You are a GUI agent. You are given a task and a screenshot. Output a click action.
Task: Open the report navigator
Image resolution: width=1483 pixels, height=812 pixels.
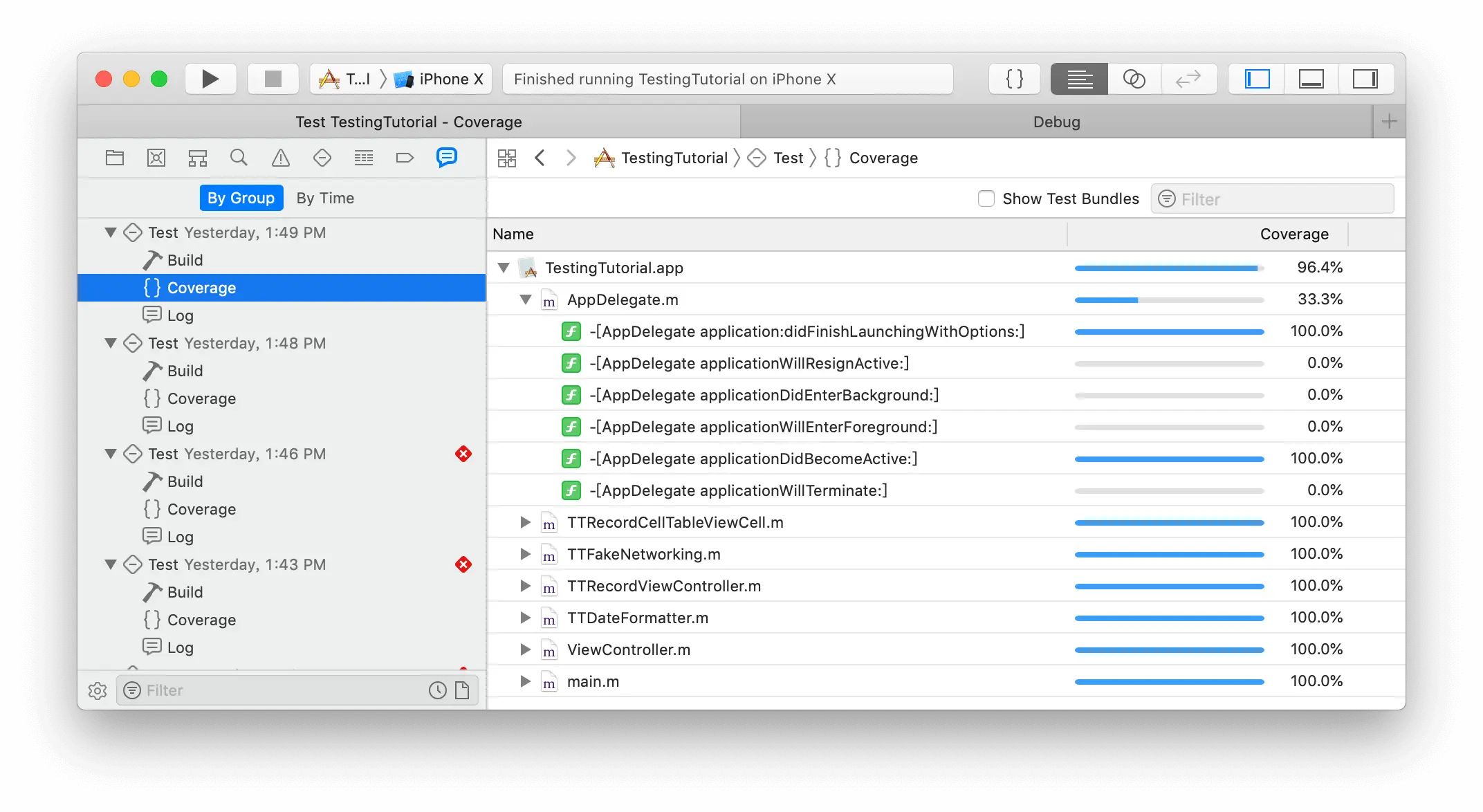(x=447, y=158)
